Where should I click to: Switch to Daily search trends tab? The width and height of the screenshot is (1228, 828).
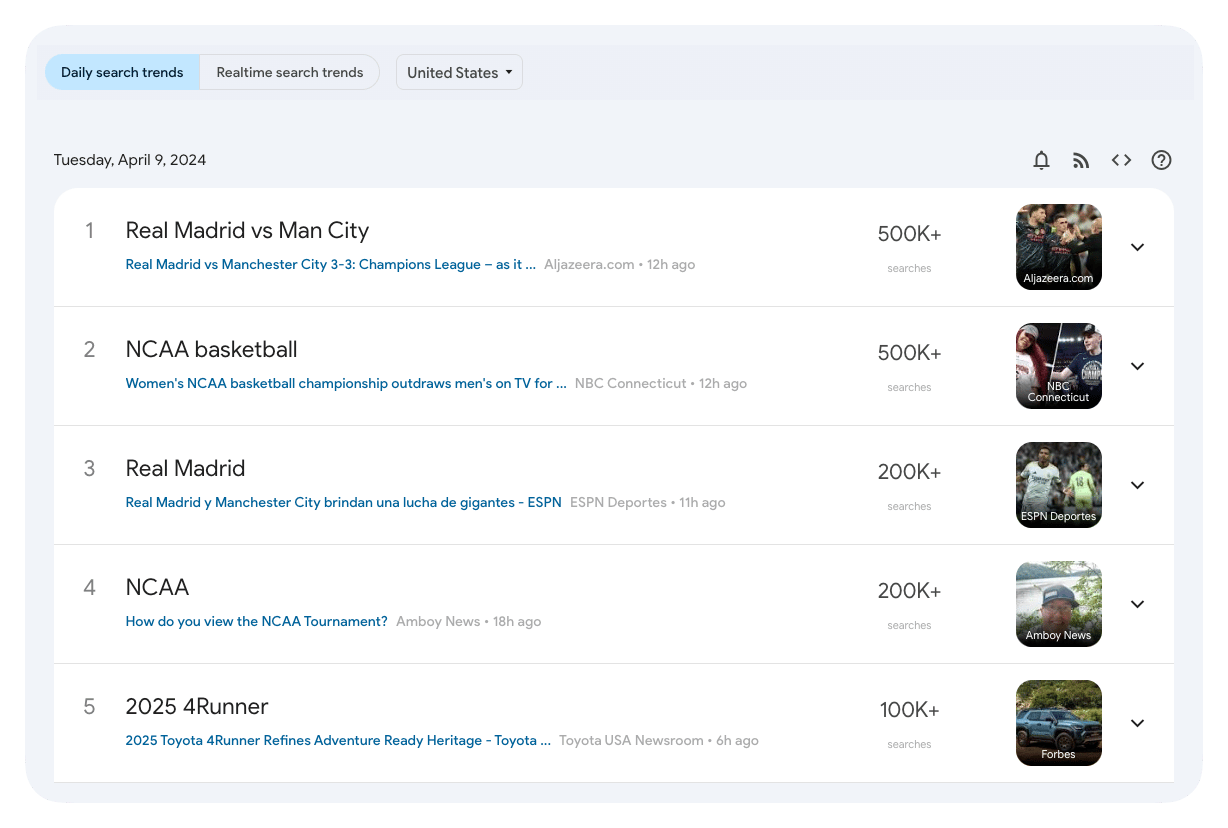coord(122,72)
